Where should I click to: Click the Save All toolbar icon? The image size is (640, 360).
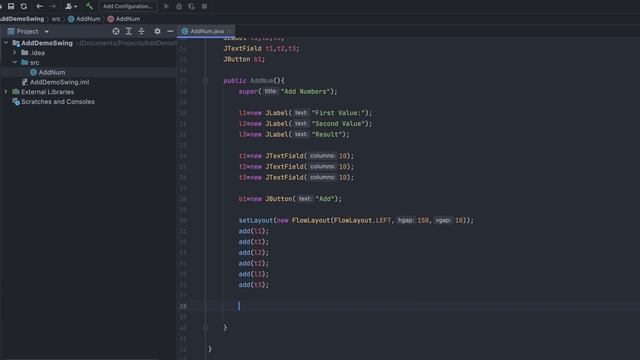click(11, 6)
